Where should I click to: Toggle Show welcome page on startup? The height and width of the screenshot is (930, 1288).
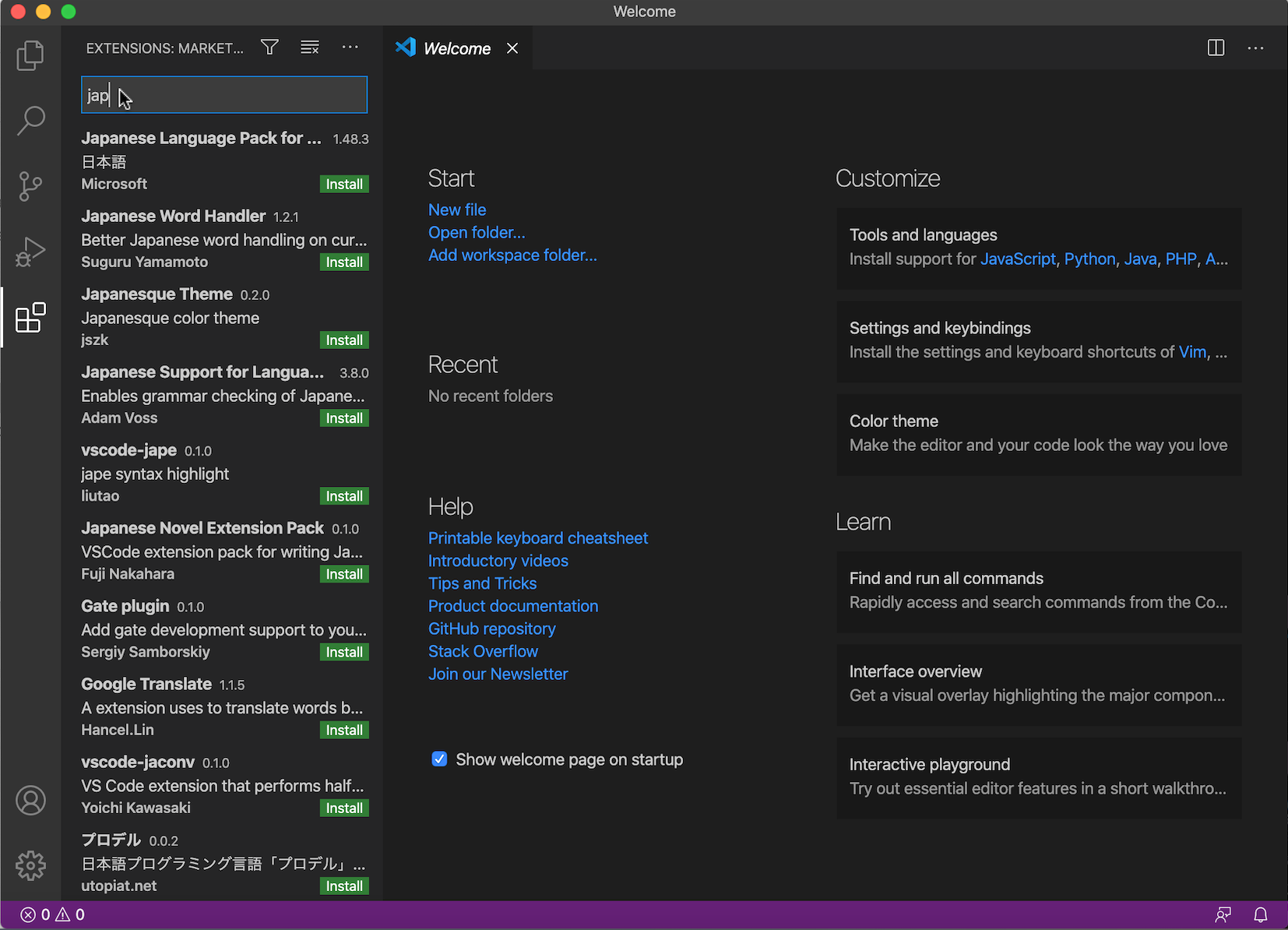click(439, 759)
